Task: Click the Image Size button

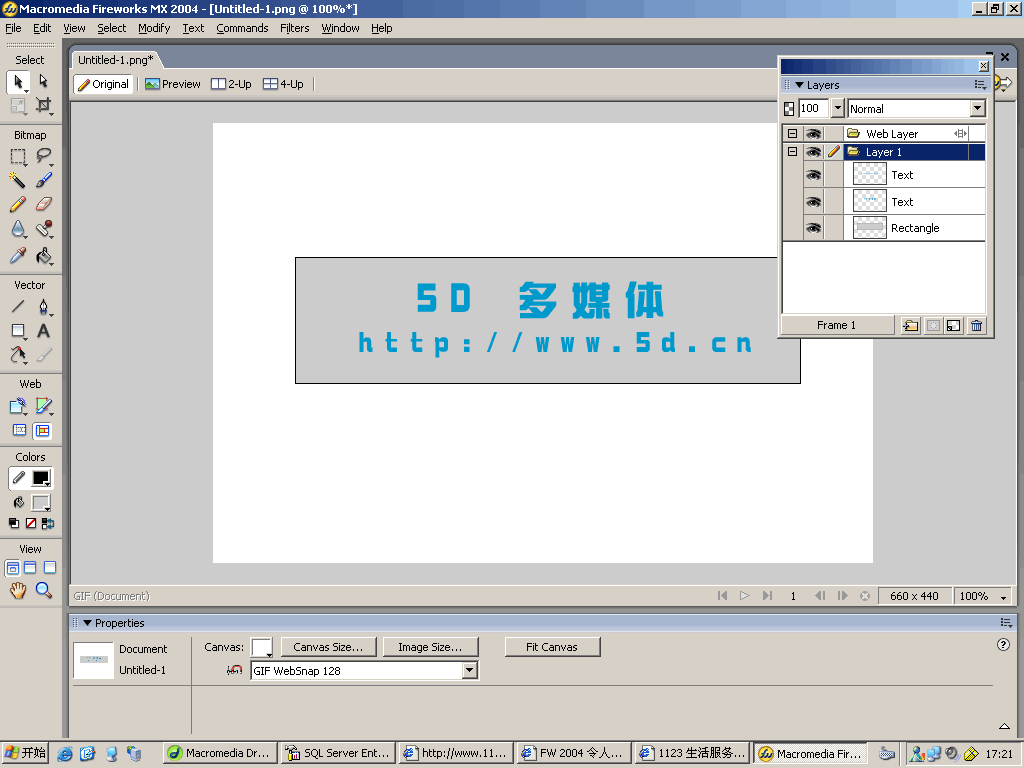Action: point(430,647)
